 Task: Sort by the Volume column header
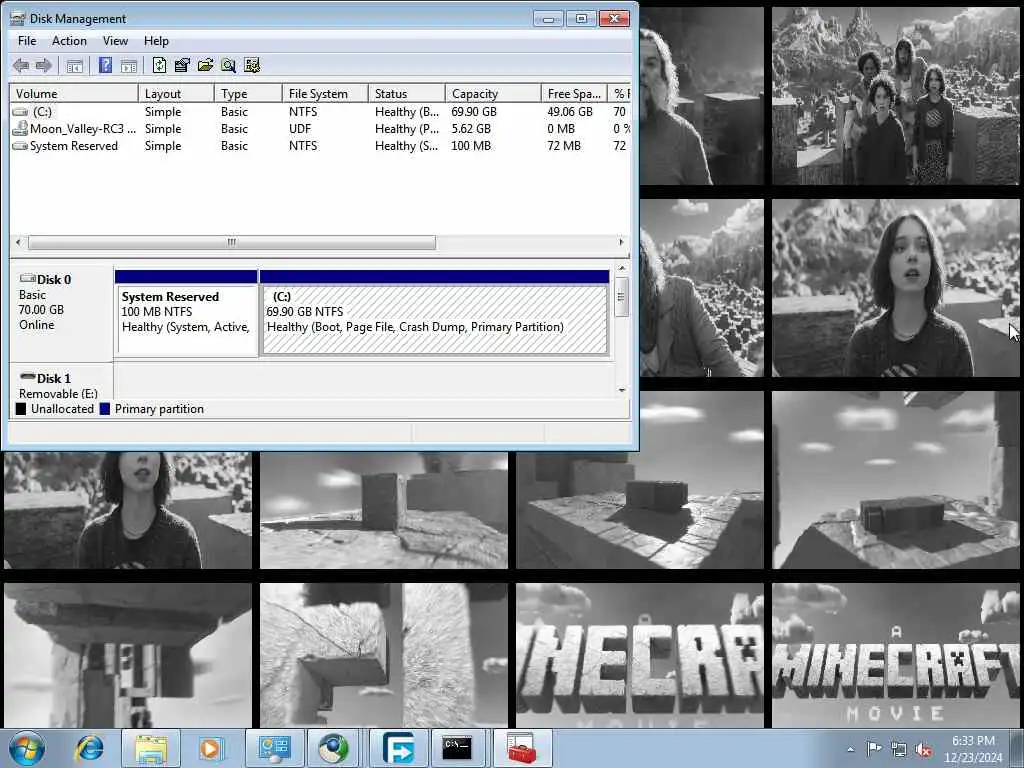click(73, 93)
